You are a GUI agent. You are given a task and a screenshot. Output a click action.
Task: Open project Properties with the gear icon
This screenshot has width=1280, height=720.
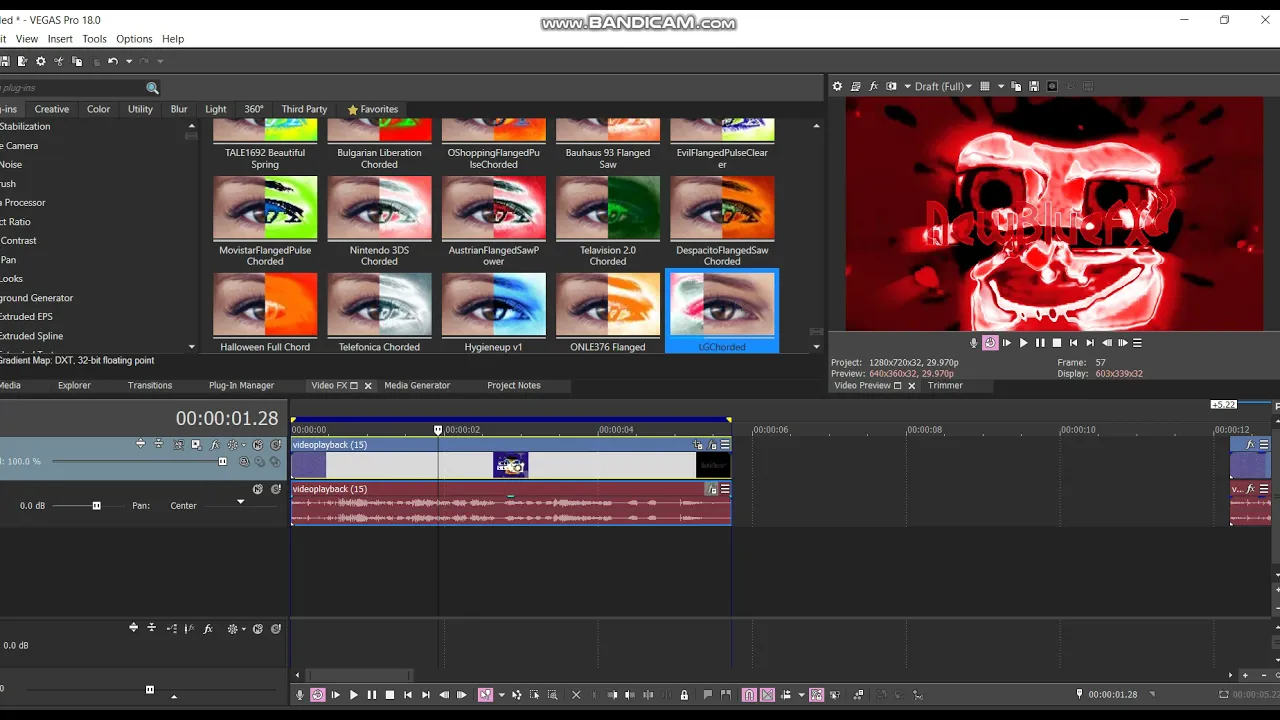[41, 62]
